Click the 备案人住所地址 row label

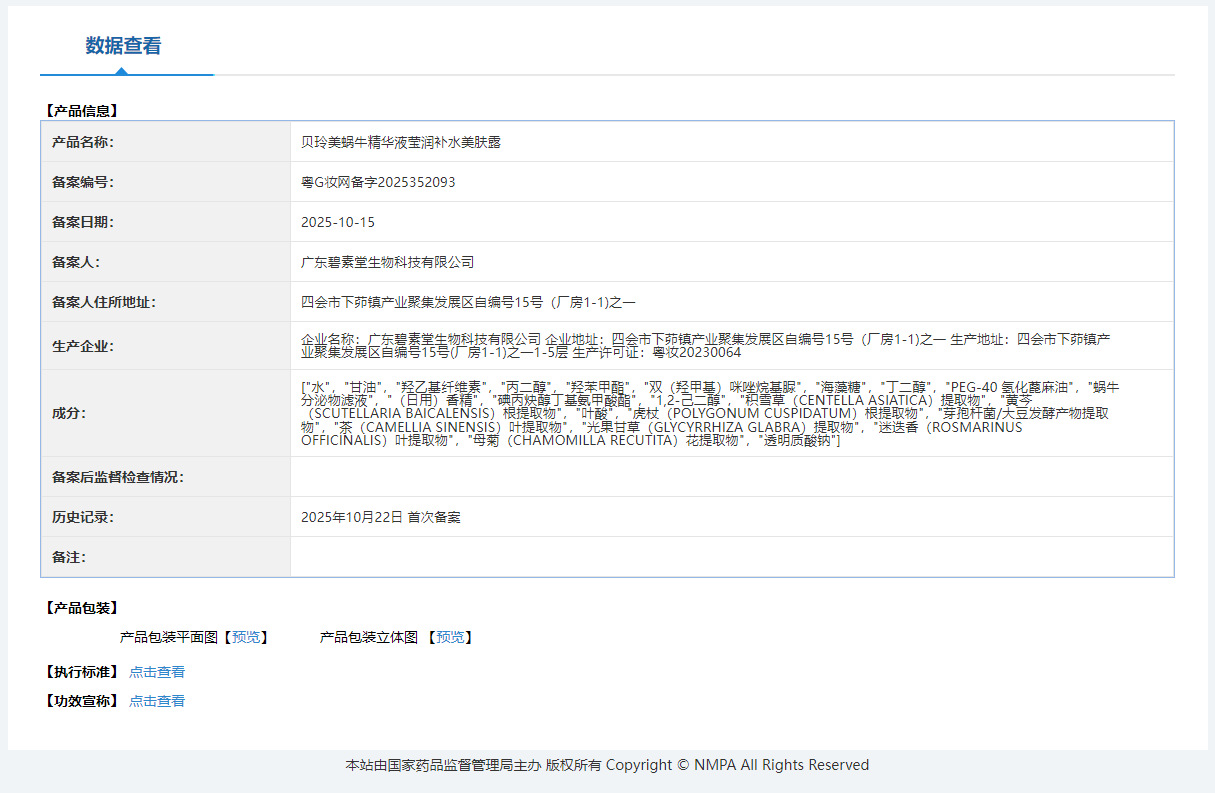pos(104,302)
